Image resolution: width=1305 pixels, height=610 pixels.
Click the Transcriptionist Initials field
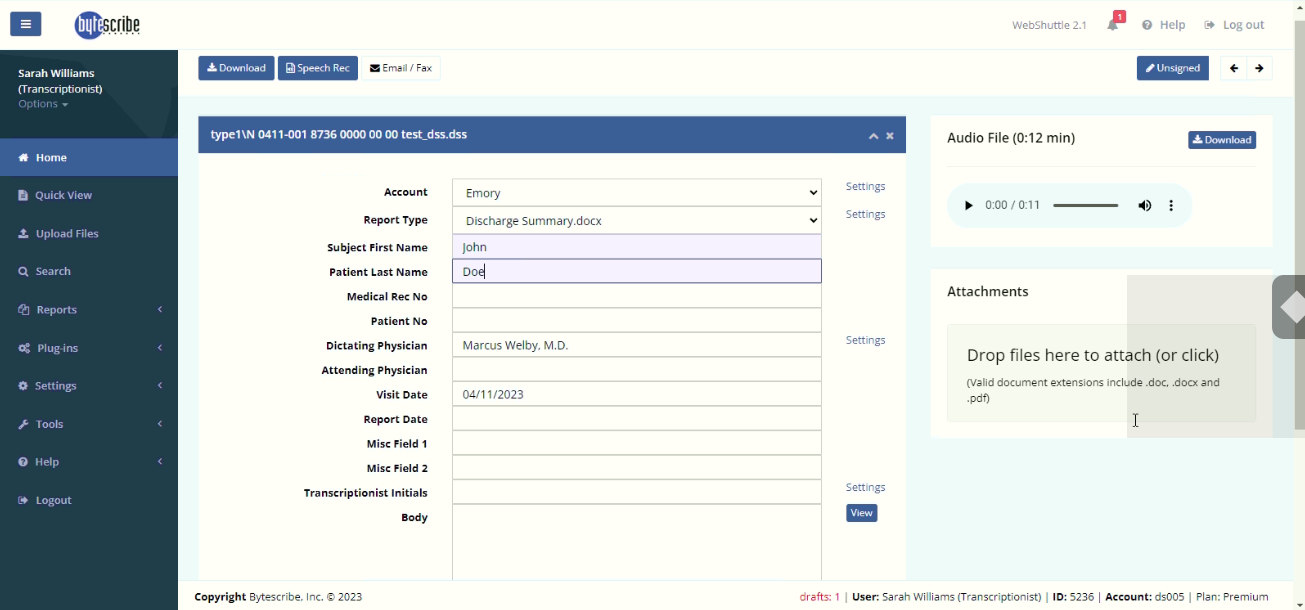pos(637,492)
